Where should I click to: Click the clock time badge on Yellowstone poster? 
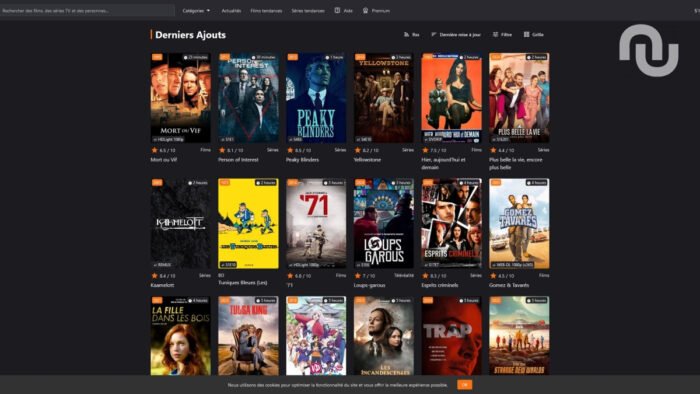click(401, 57)
